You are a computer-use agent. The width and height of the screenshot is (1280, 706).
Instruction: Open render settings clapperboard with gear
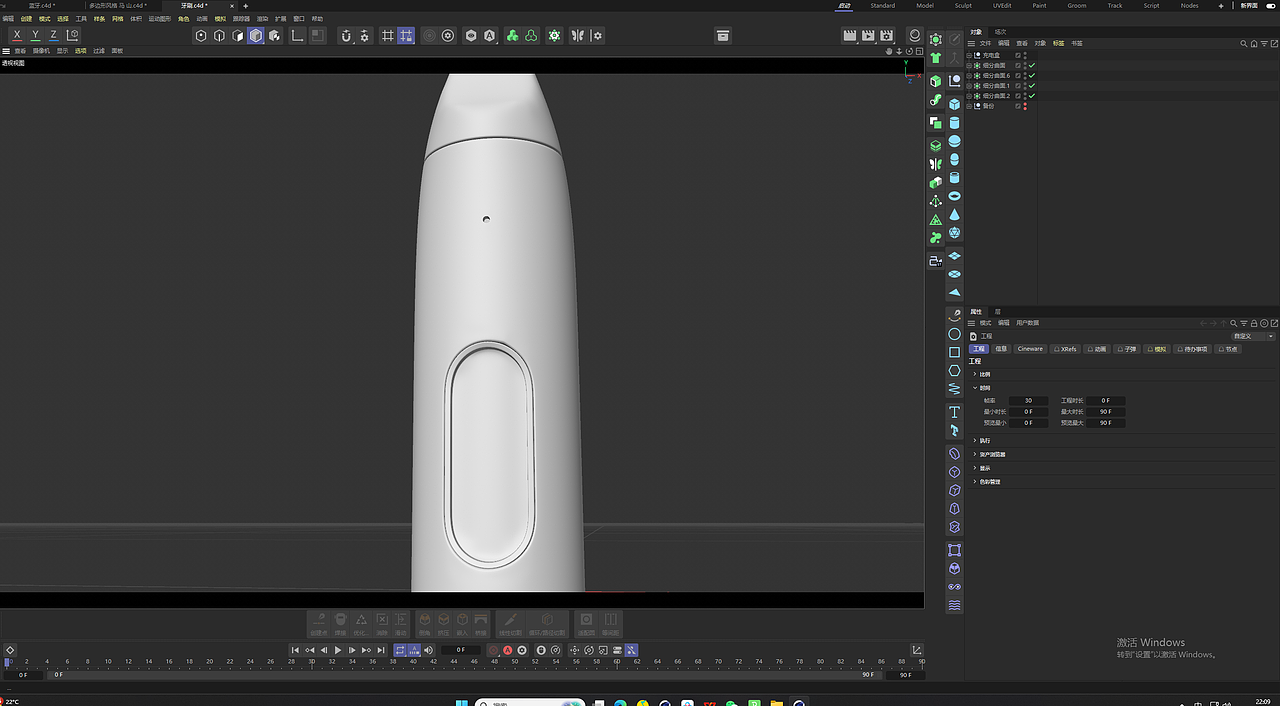[886, 35]
